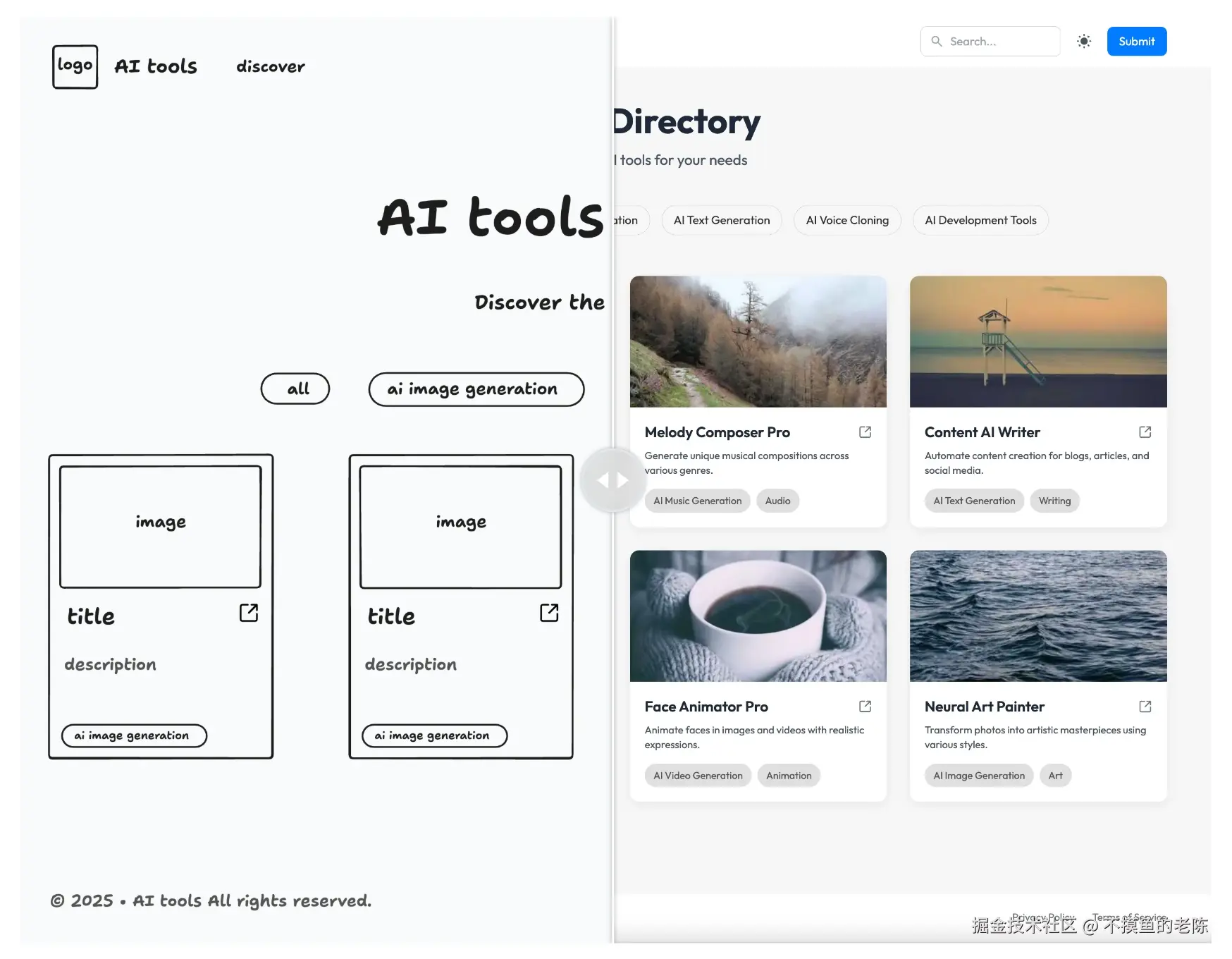Open the Content AI Writer thumbnail

coord(1038,341)
